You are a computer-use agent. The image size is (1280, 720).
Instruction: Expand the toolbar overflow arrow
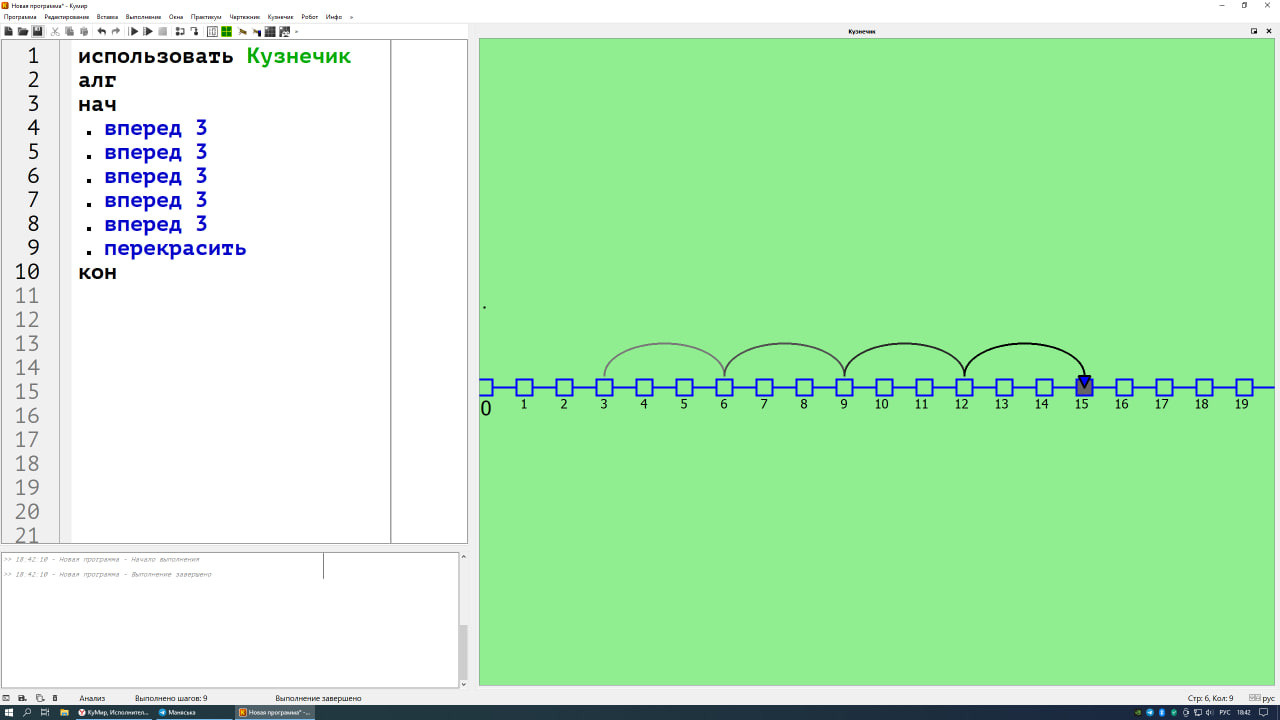297,32
